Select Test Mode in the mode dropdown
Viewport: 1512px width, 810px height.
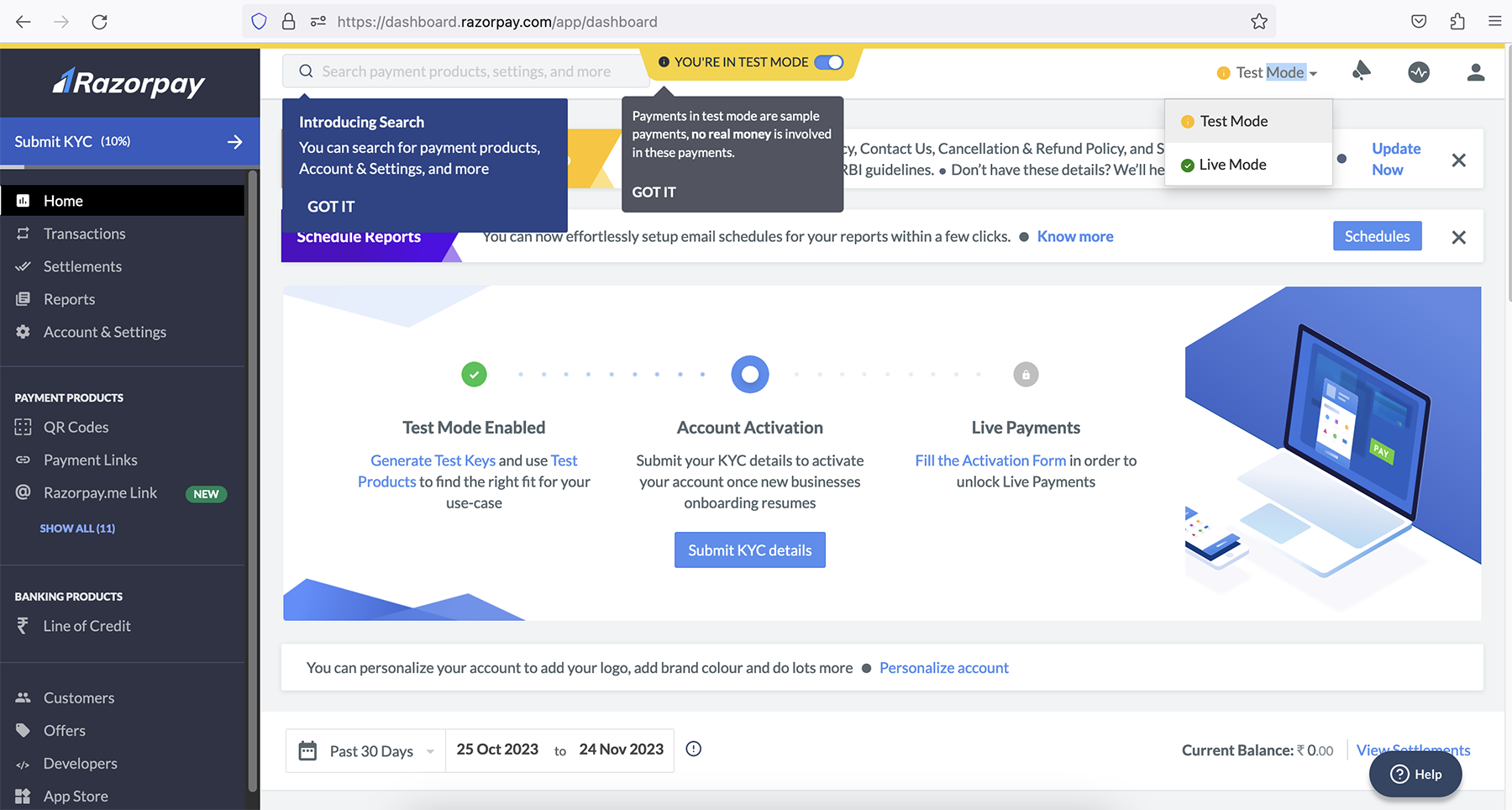[1248, 121]
